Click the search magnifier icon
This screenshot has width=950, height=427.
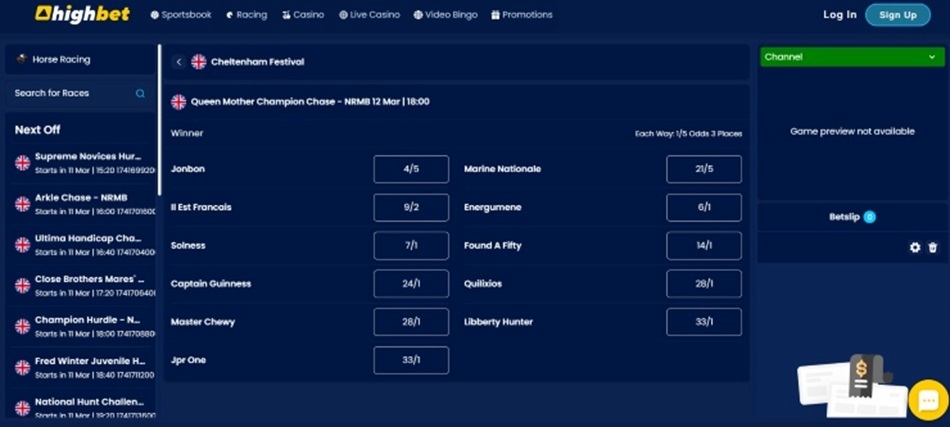[141, 93]
